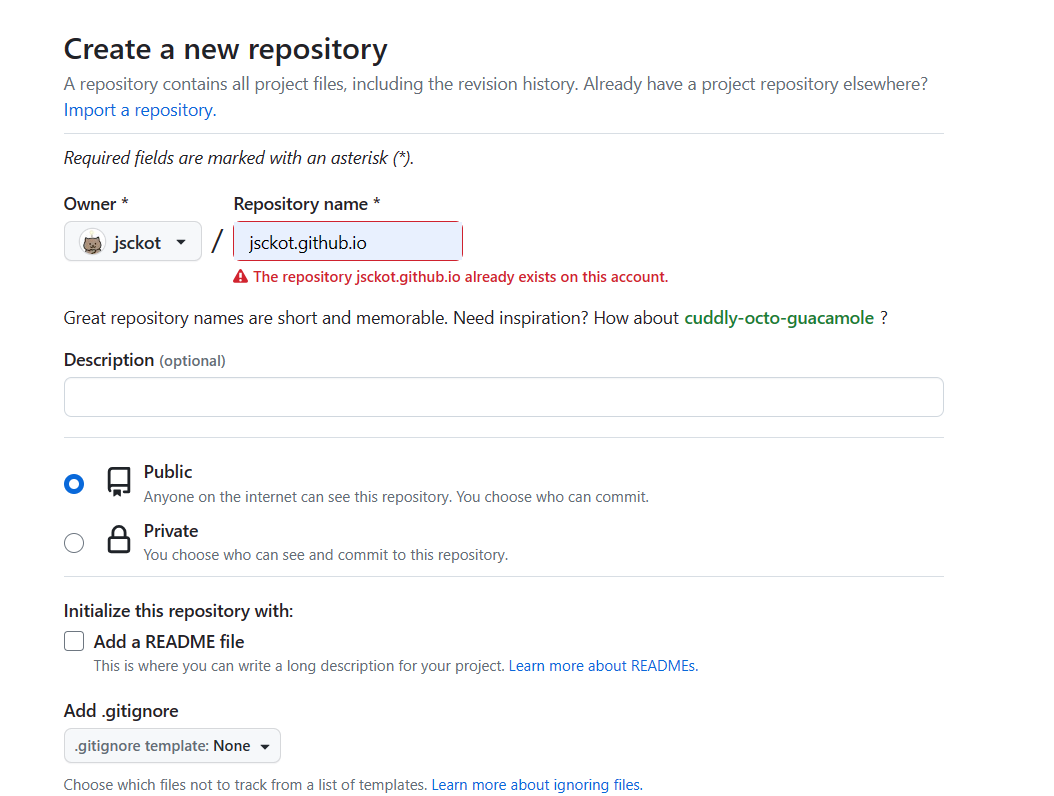
Task: Focus the Description input field
Action: tap(503, 397)
